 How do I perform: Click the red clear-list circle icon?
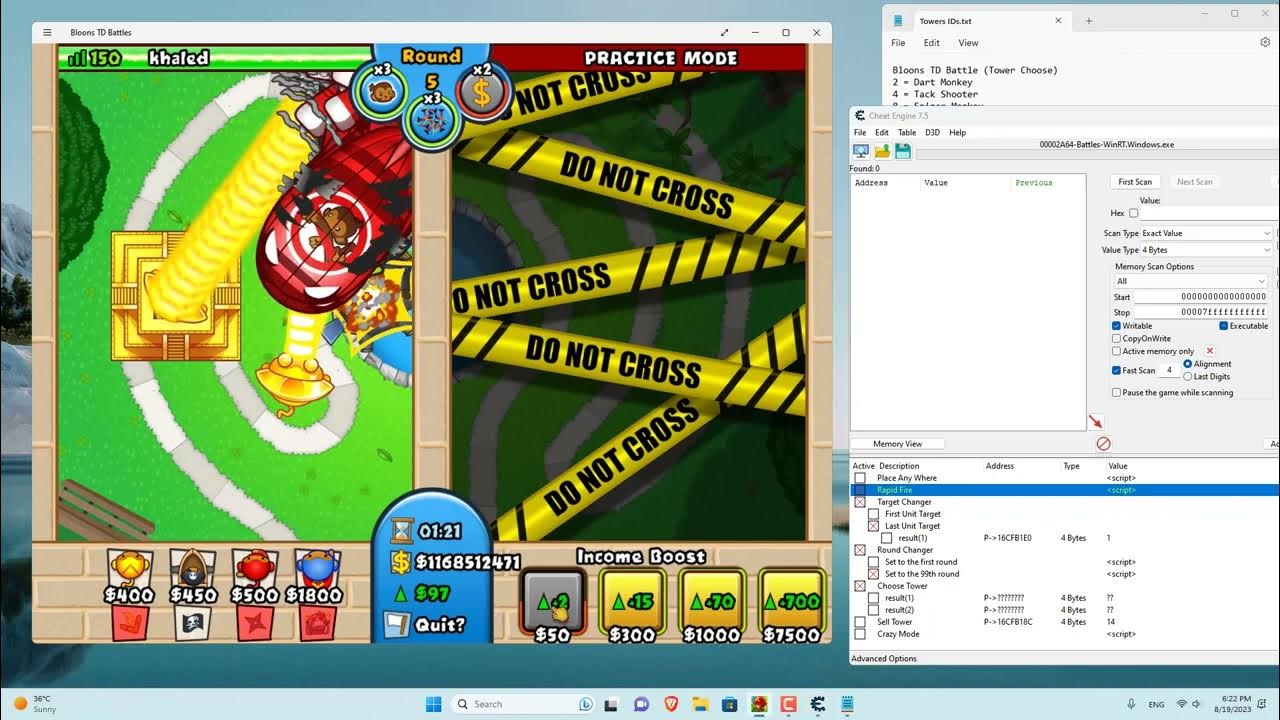point(1103,444)
